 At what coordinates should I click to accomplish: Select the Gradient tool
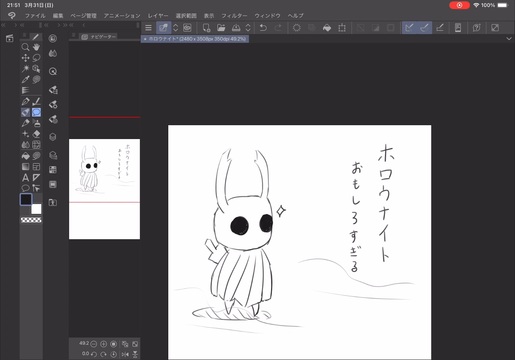tap(25, 166)
